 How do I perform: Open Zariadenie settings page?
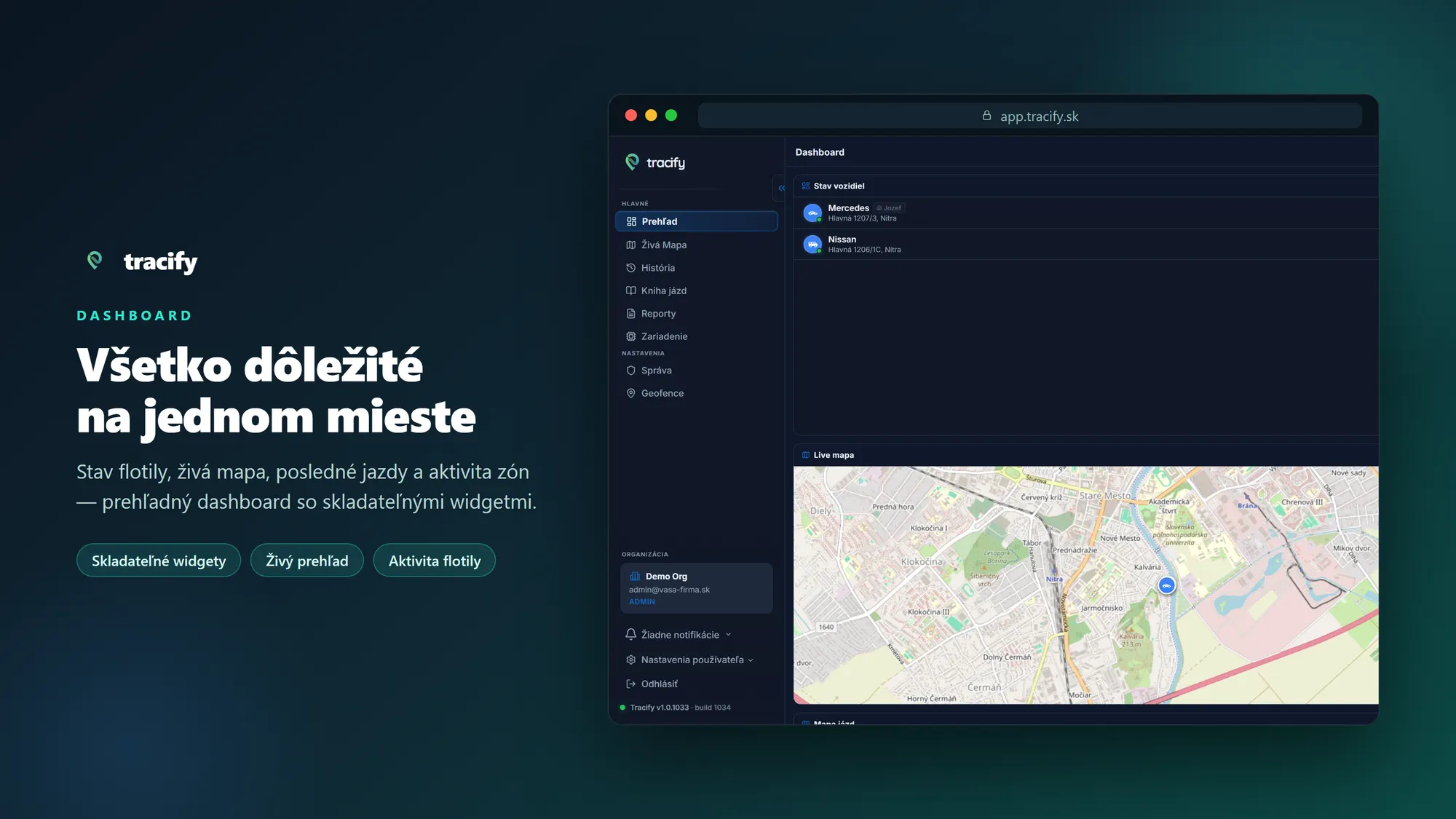(x=696, y=336)
